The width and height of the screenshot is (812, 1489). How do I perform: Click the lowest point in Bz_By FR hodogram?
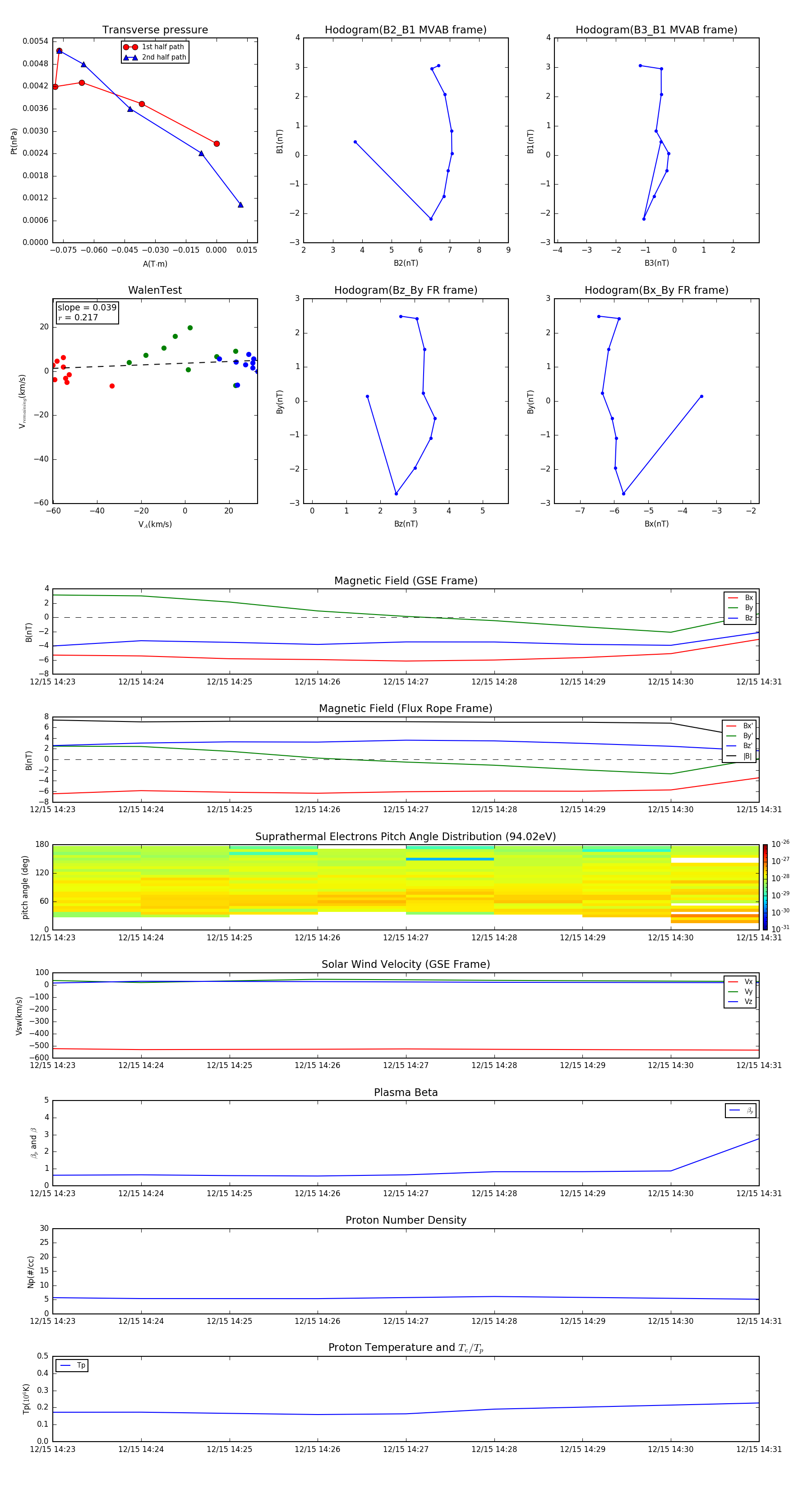click(396, 494)
